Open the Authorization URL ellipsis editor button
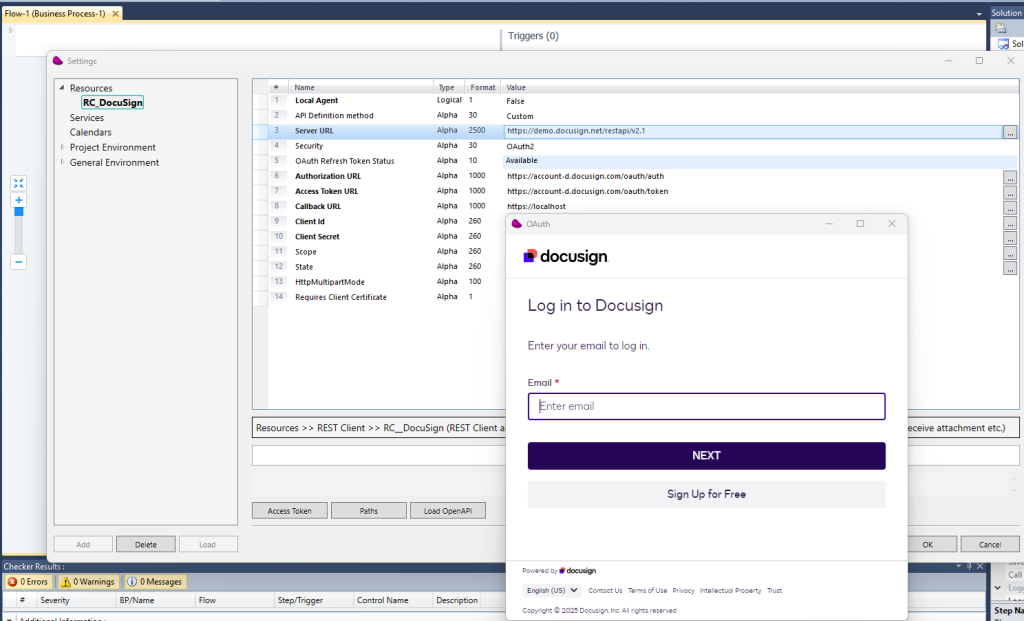The image size is (1024, 621). 1010,177
